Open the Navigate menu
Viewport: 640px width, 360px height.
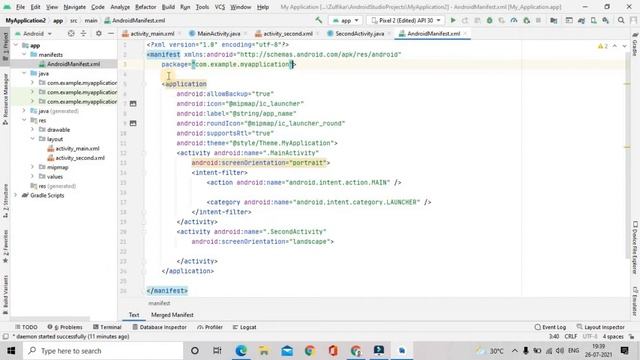click(75, 7)
